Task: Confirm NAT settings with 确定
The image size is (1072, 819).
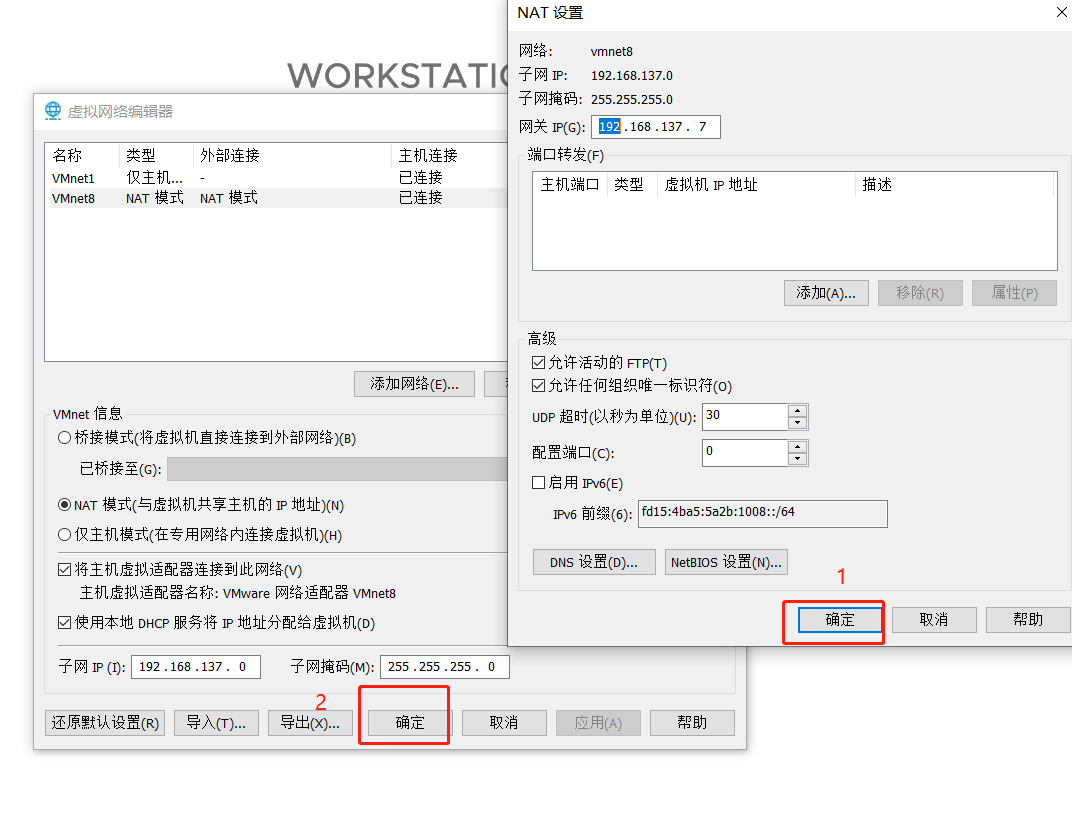Action: (x=833, y=619)
